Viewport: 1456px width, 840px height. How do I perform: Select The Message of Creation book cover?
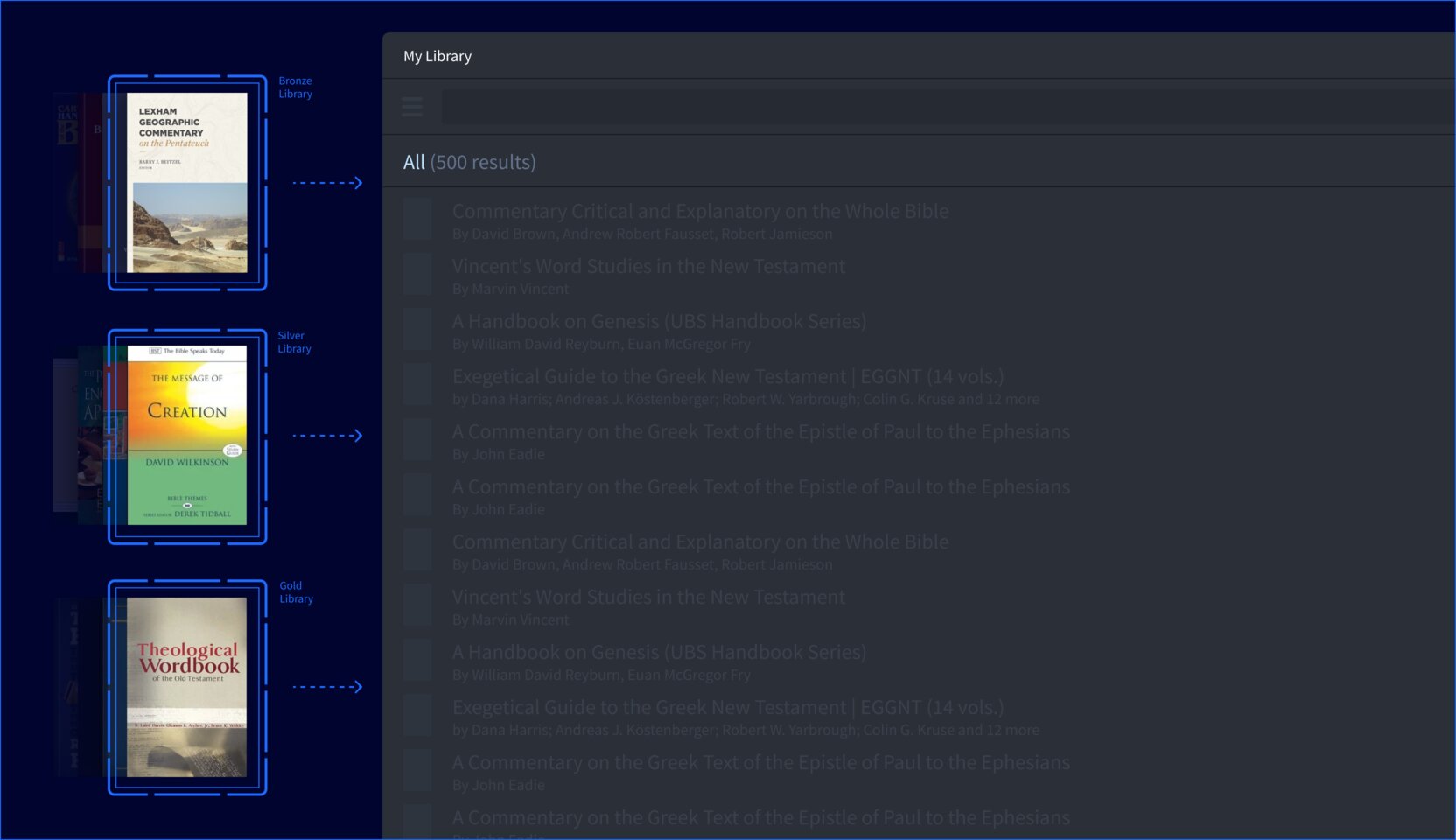coord(187,435)
